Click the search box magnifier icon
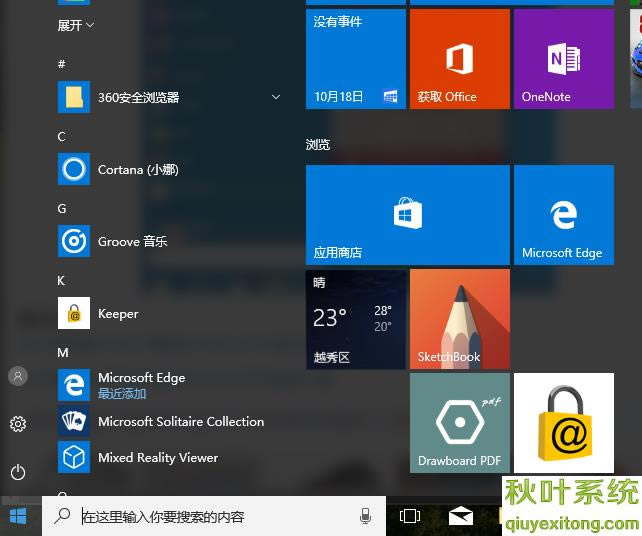Image resolution: width=642 pixels, height=536 pixels. click(x=62, y=516)
